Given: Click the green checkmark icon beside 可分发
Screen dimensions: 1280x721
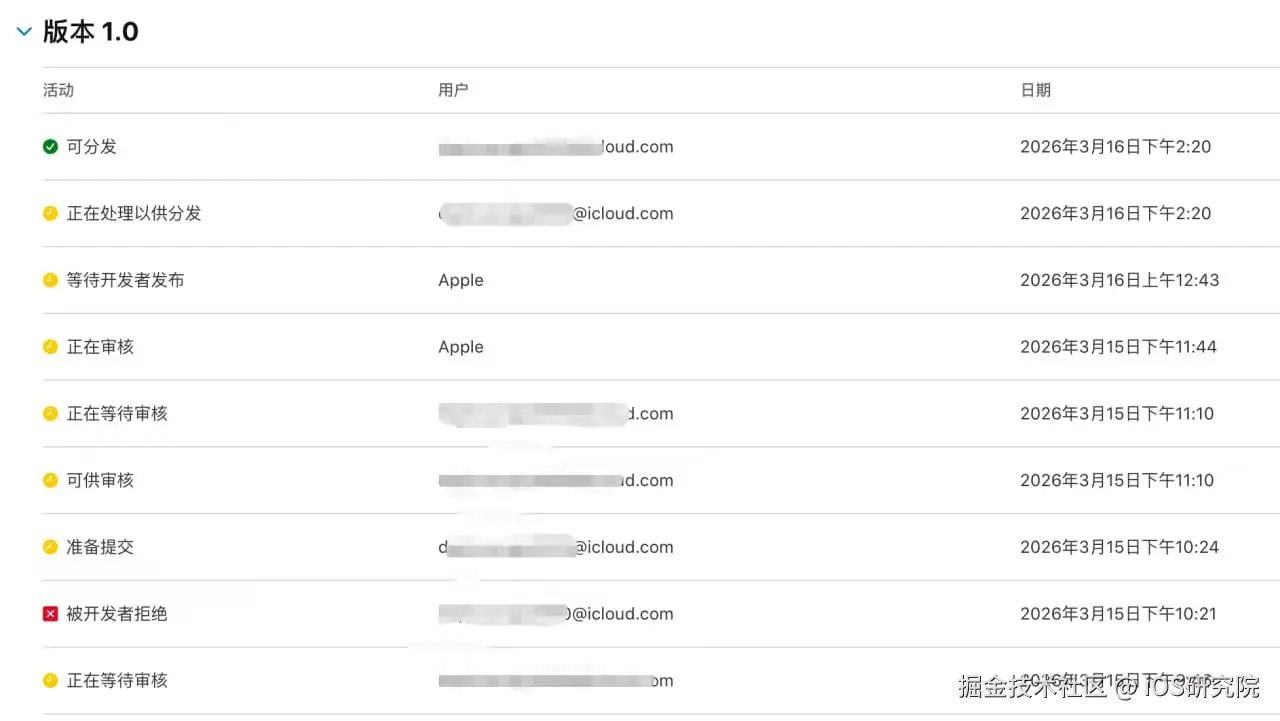Looking at the screenshot, I should click(50, 147).
